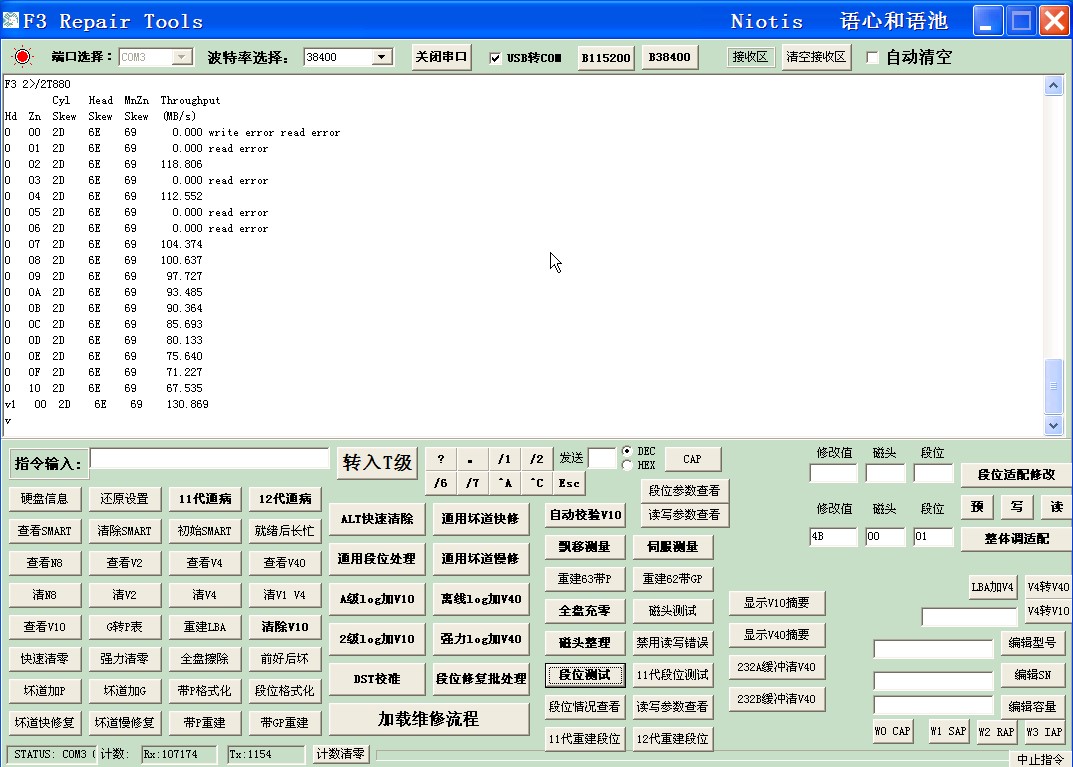Click 段位测试 button
This screenshot has width=1073, height=767.
click(x=585, y=675)
